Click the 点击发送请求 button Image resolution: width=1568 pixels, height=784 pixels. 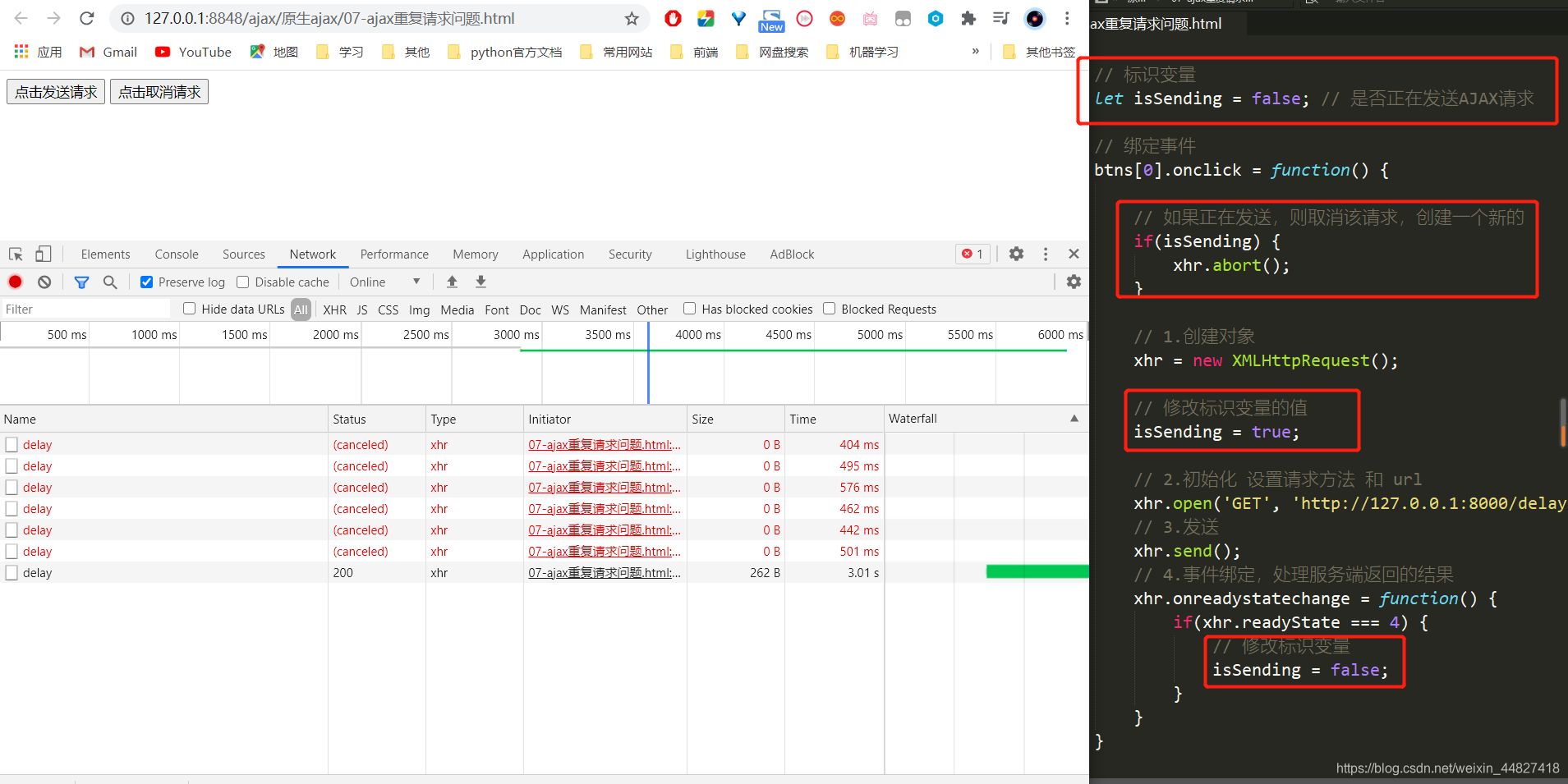click(x=56, y=92)
